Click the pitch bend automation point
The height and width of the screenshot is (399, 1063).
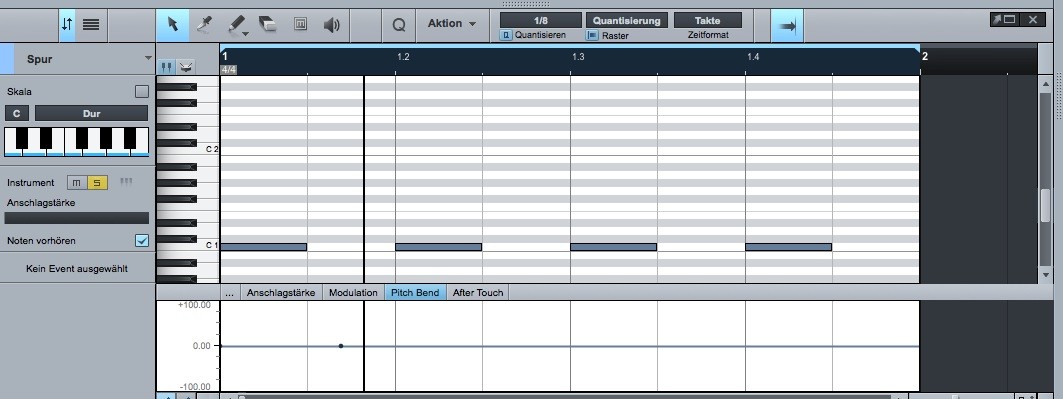[341, 346]
